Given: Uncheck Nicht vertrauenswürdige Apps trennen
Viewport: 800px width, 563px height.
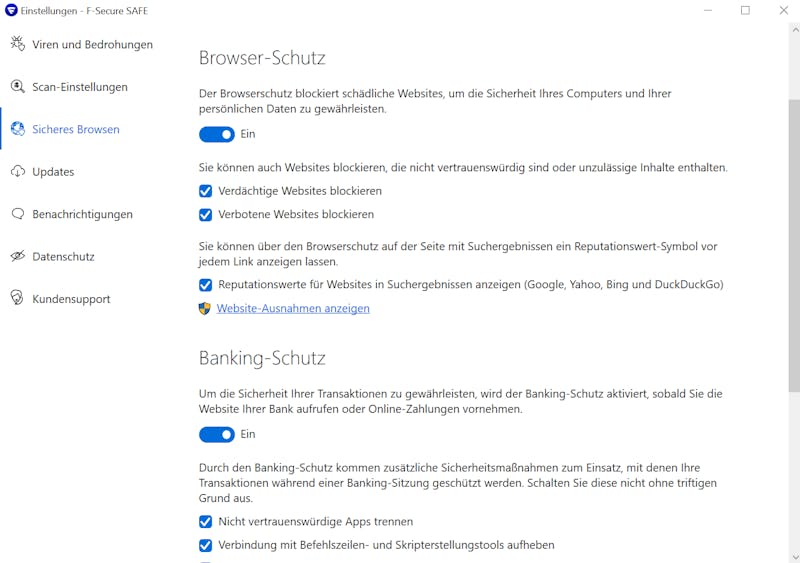Looking at the screenshot, I should pos(205,522).
